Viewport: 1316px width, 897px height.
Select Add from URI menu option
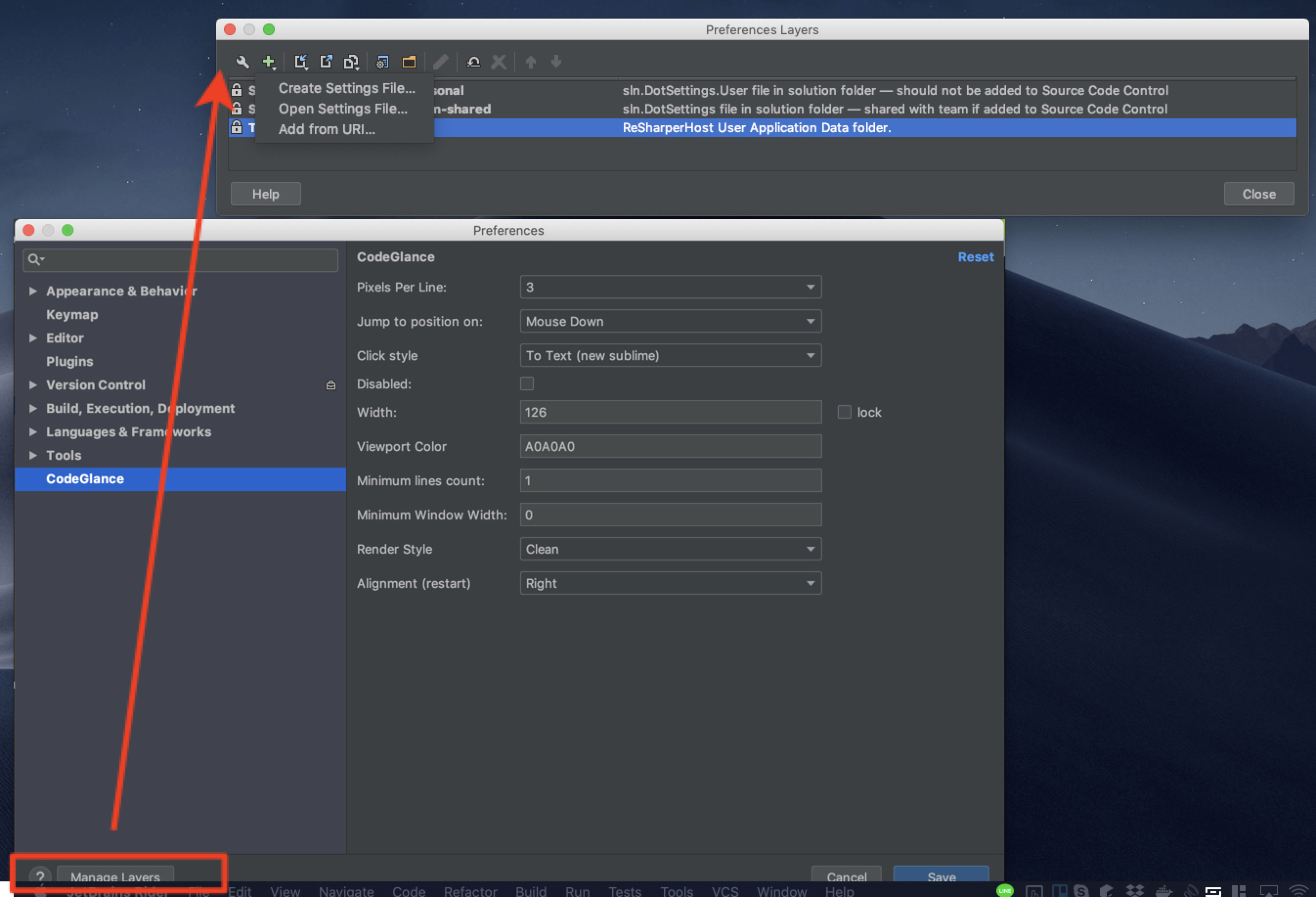click(x=326, y=129)
